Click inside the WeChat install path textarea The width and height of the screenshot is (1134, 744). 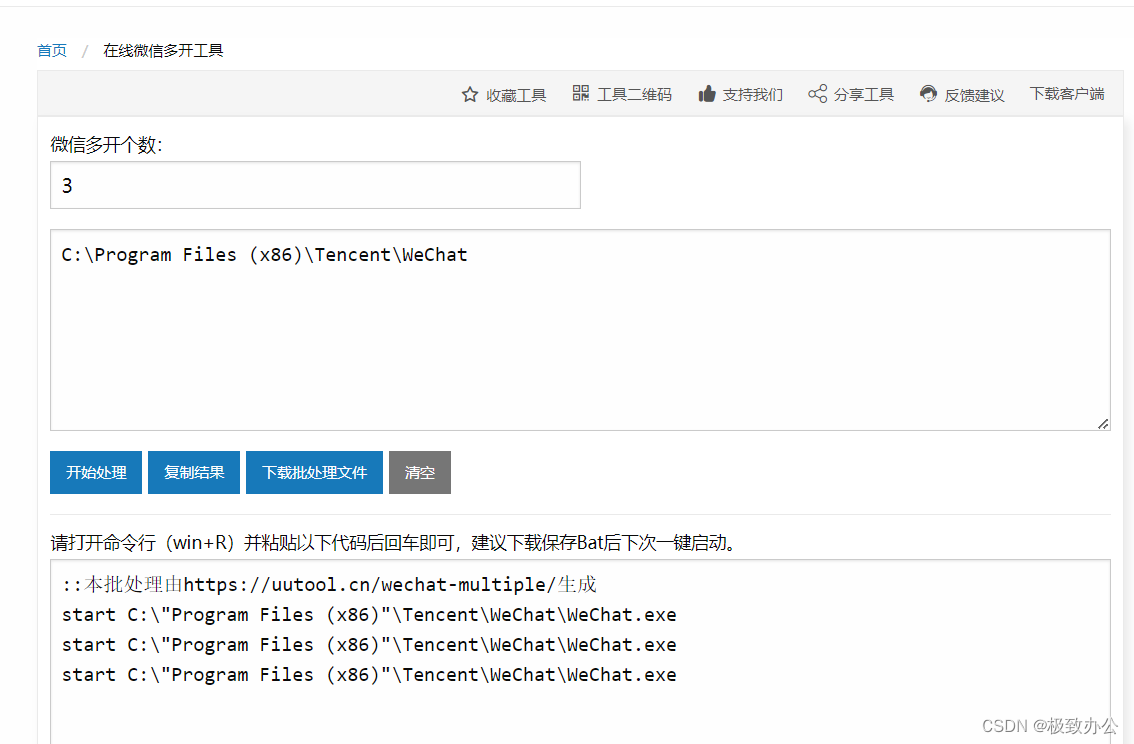pos(580,330)
